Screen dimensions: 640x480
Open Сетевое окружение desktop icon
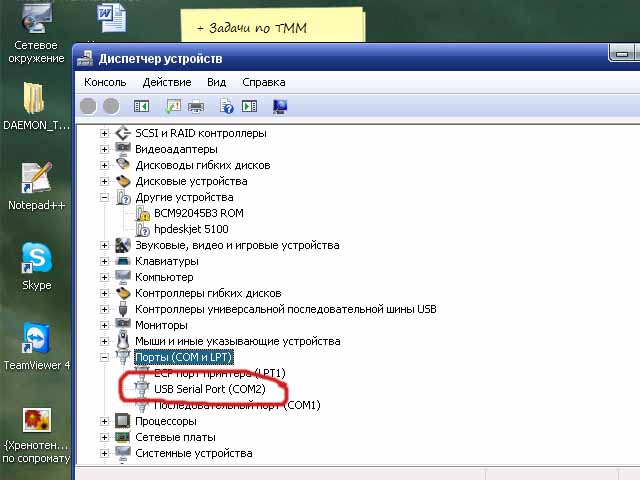click(36, 32)
